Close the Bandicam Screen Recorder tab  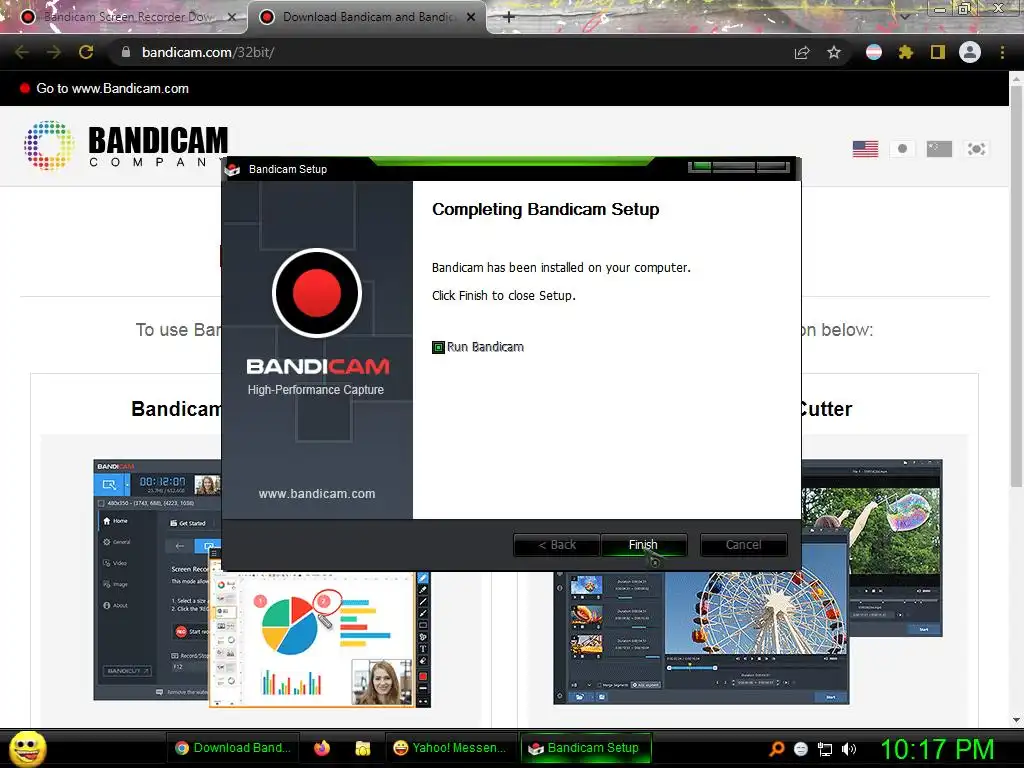click(x=231, y=18)
